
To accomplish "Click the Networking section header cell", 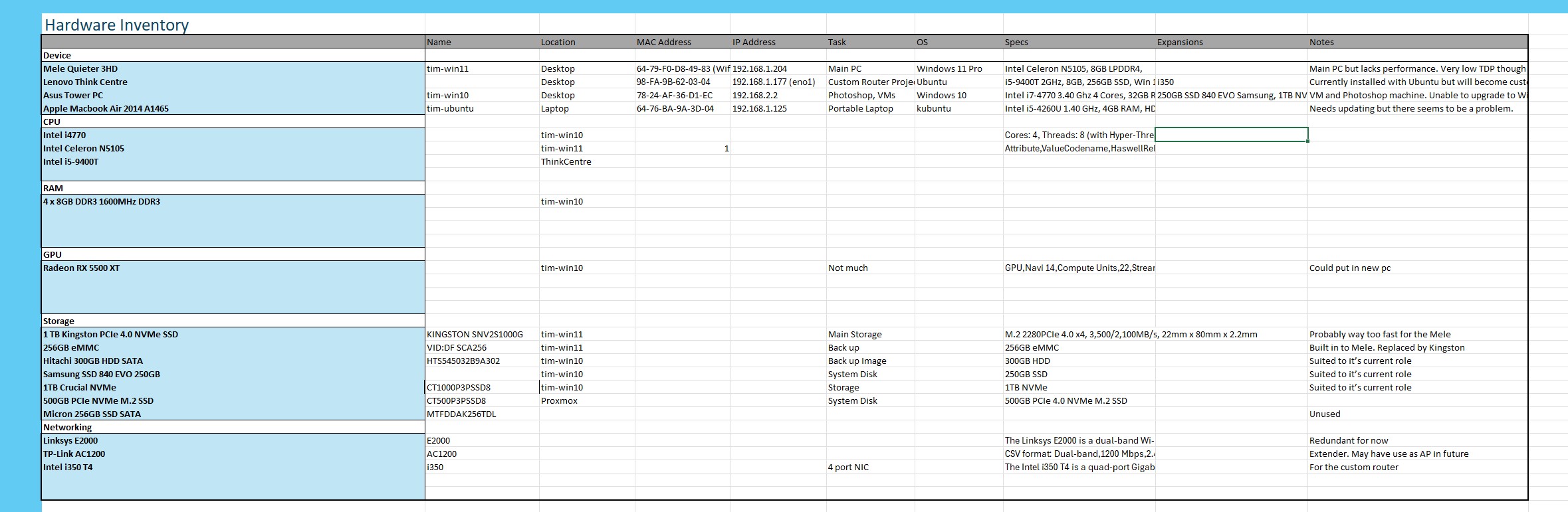I will pos(68,427).
